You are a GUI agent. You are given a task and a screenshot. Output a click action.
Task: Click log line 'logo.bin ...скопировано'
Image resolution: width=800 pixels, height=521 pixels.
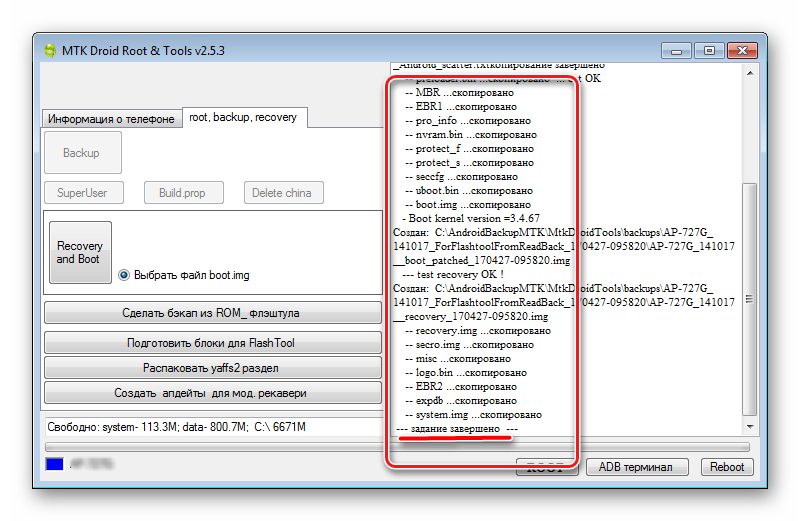point(466,373)
